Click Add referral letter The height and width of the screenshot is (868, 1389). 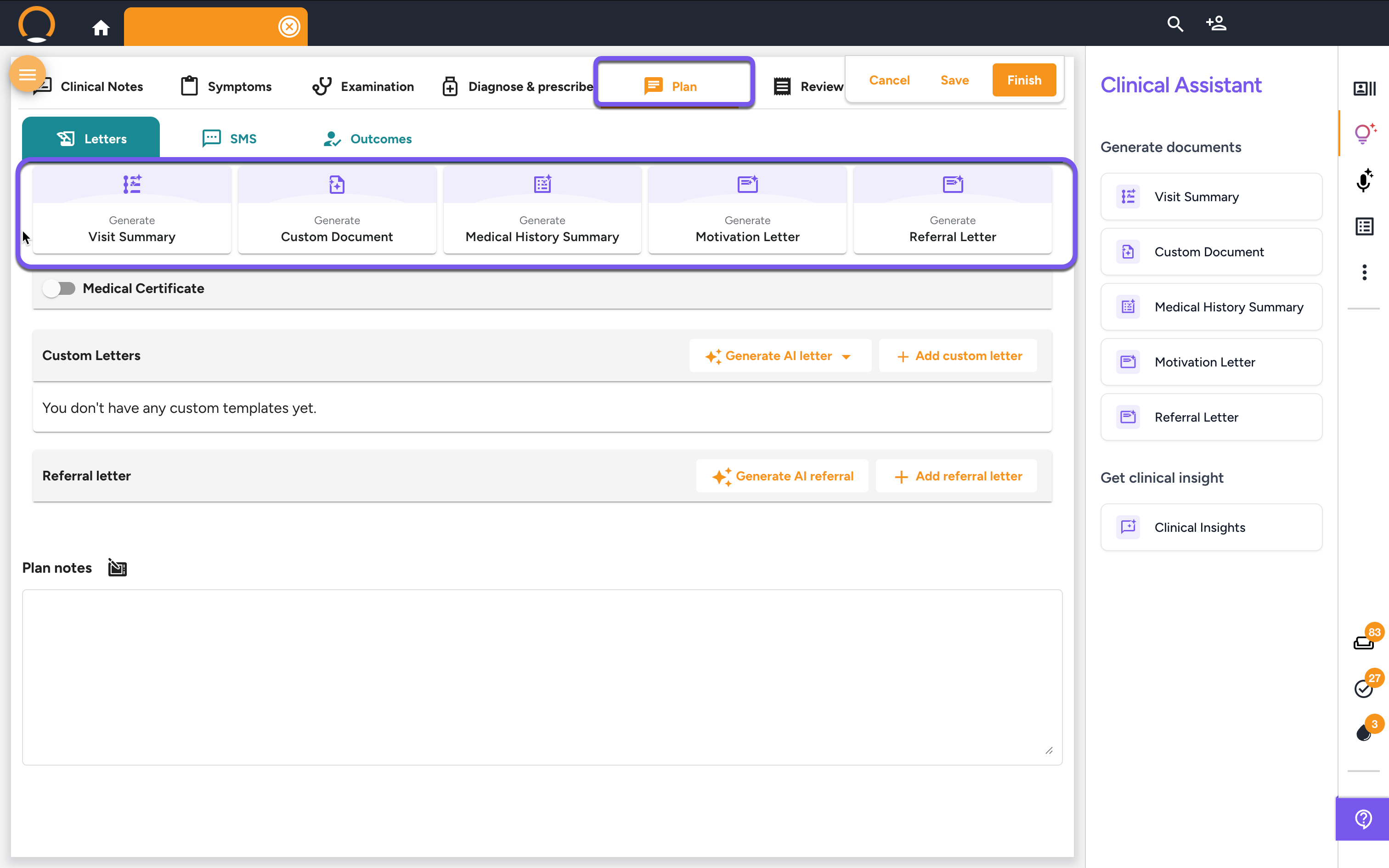(957, 476)
